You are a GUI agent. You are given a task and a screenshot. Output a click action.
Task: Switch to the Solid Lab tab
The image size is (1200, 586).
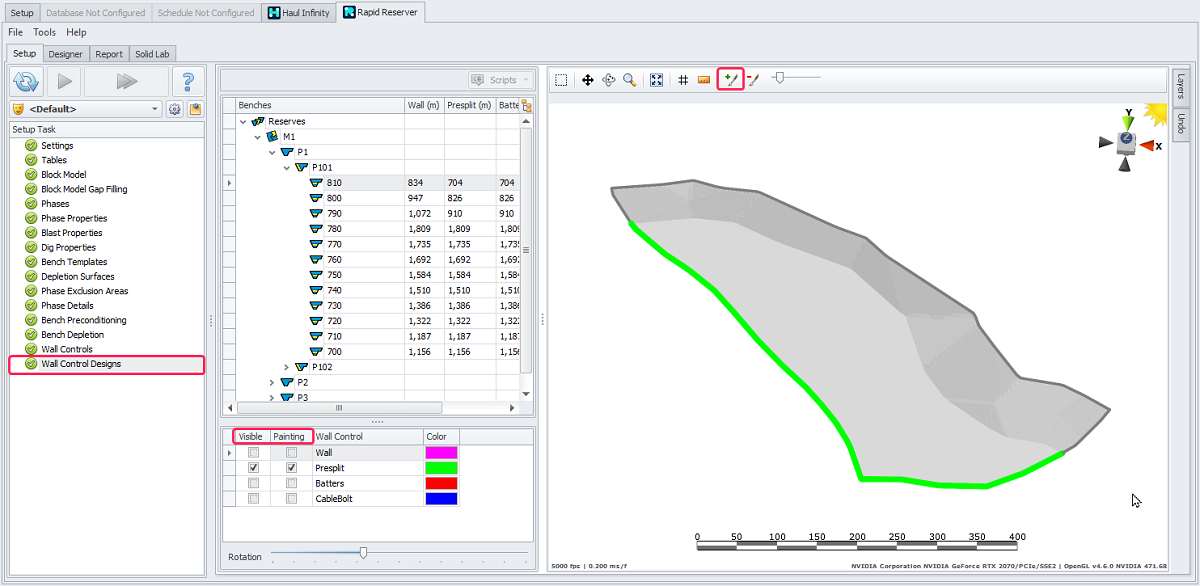click(152, 54)
